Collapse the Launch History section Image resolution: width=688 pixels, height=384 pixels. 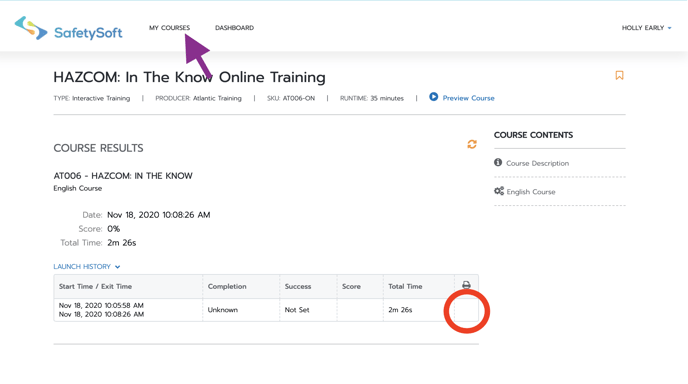[x=87, y=266]
